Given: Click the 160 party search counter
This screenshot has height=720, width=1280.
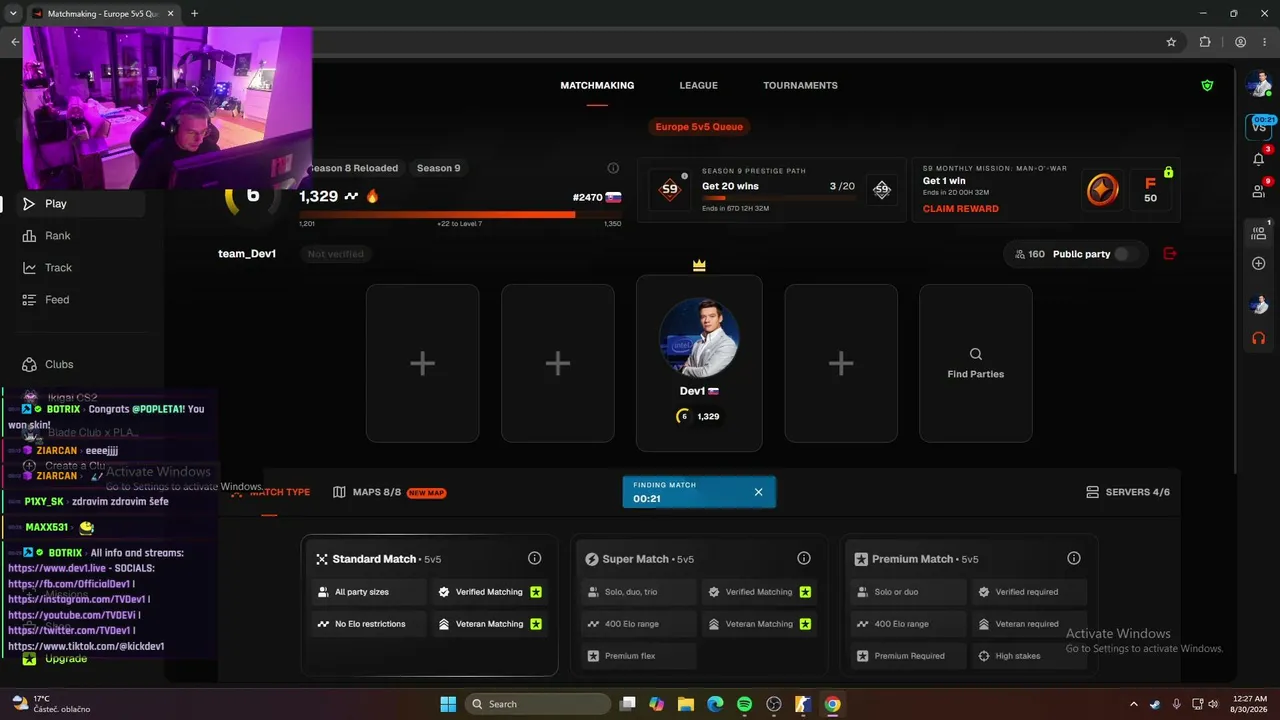Looking at the screenshot, I should [x=1029, y=254].
